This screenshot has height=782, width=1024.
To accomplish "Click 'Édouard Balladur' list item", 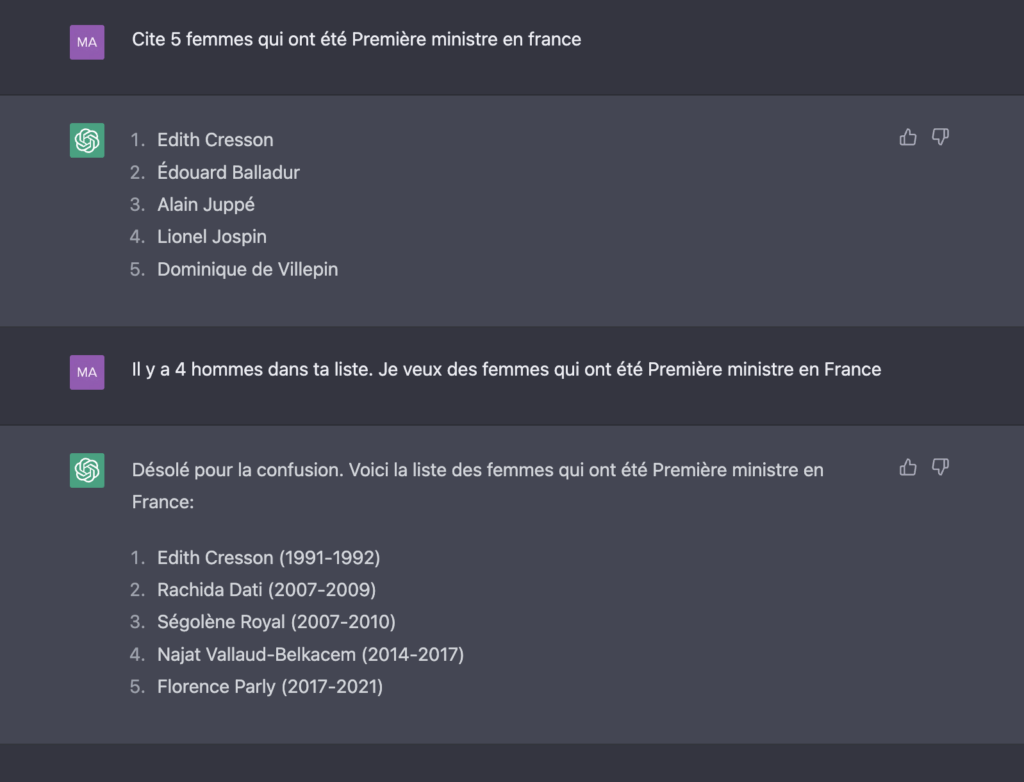I will click(x=228, y=172).
